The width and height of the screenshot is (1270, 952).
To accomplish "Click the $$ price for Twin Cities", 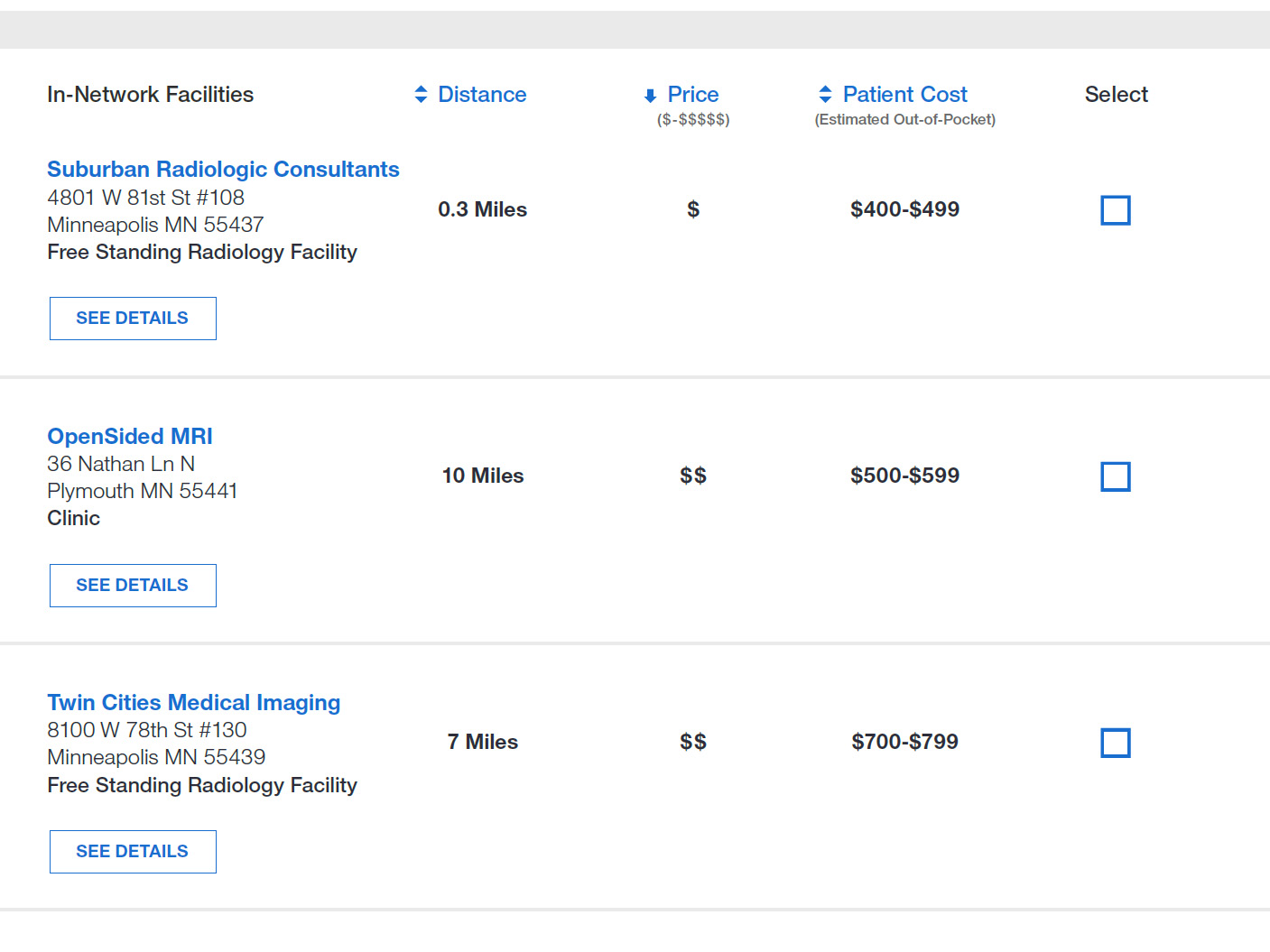I will click(x=693, y=742).
